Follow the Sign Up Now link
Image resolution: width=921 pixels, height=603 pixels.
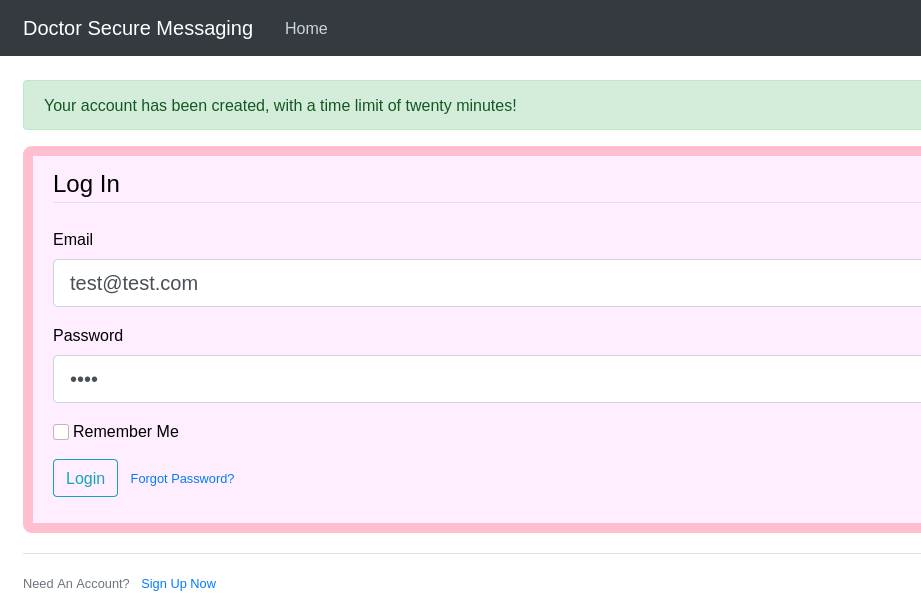click(178, 584)
